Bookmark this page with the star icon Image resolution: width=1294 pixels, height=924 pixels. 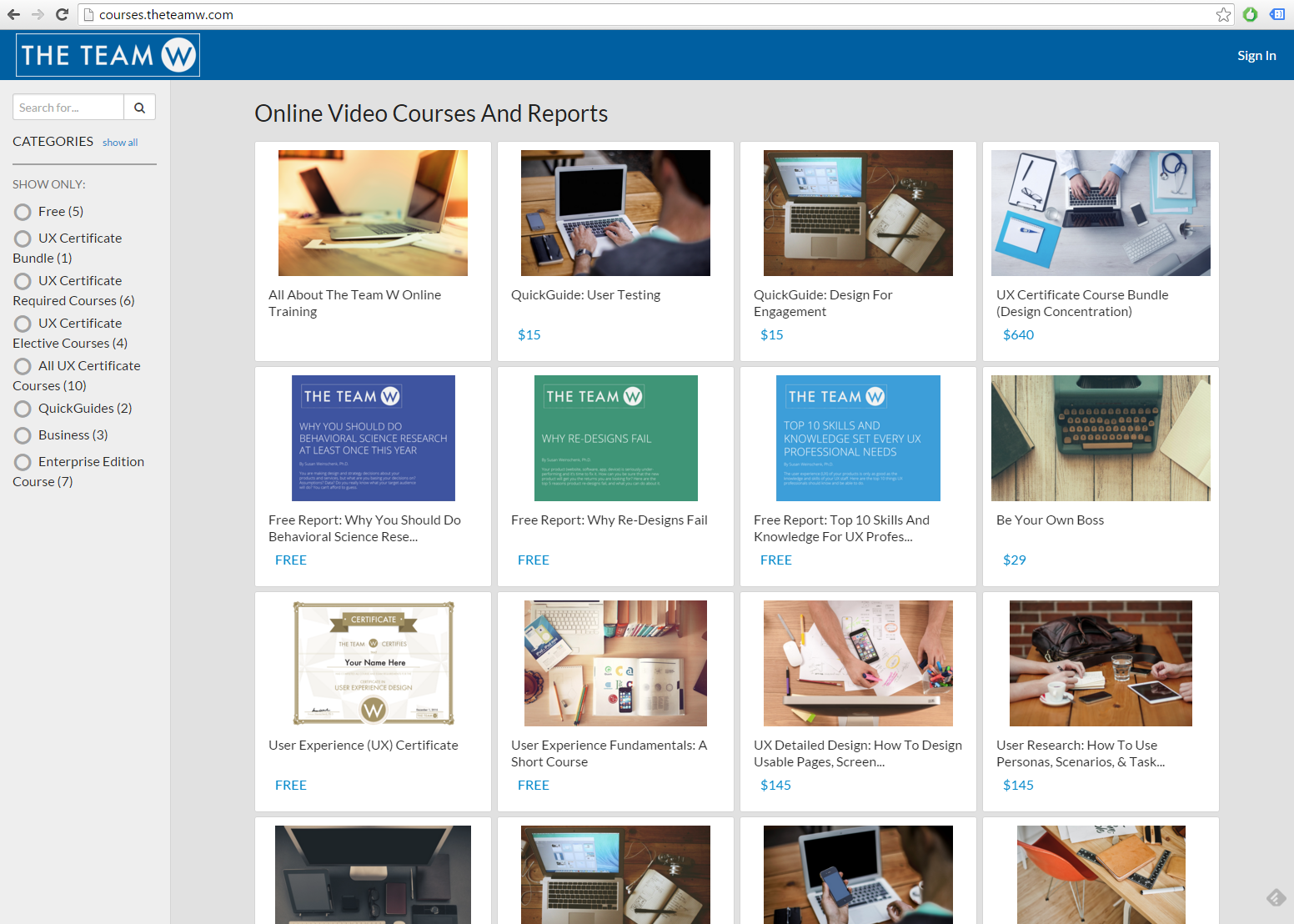click(1223, 14)
